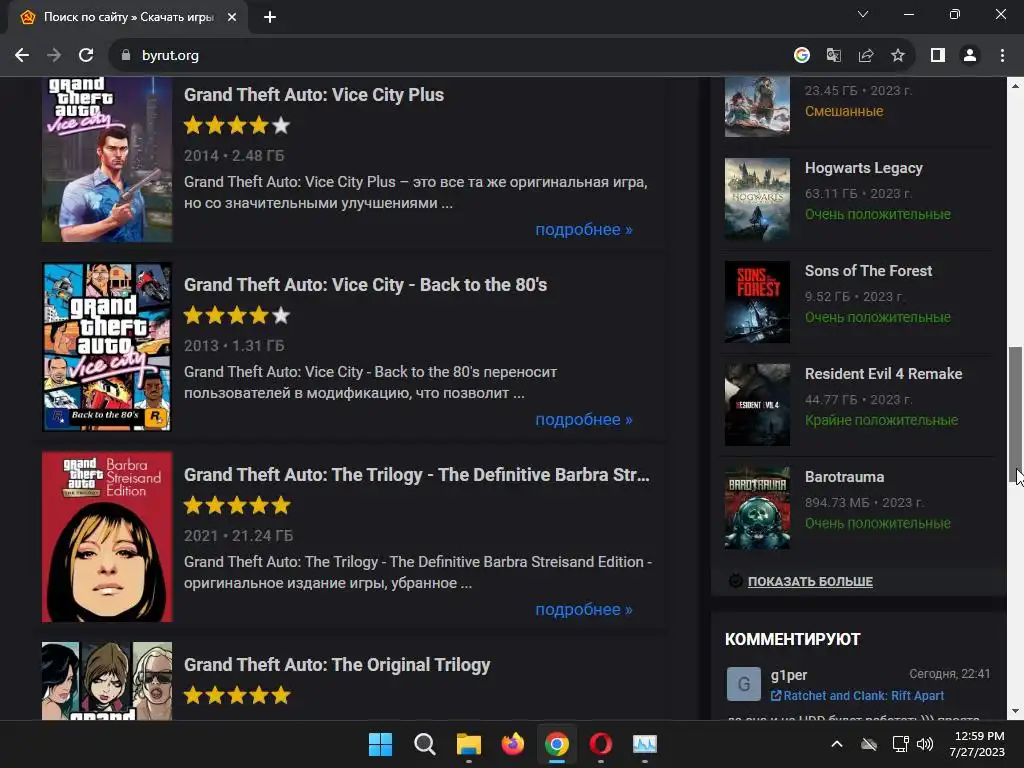Open the browser side panel
The height and width of the screenshot is (768, 1024).
coord(938,56)
